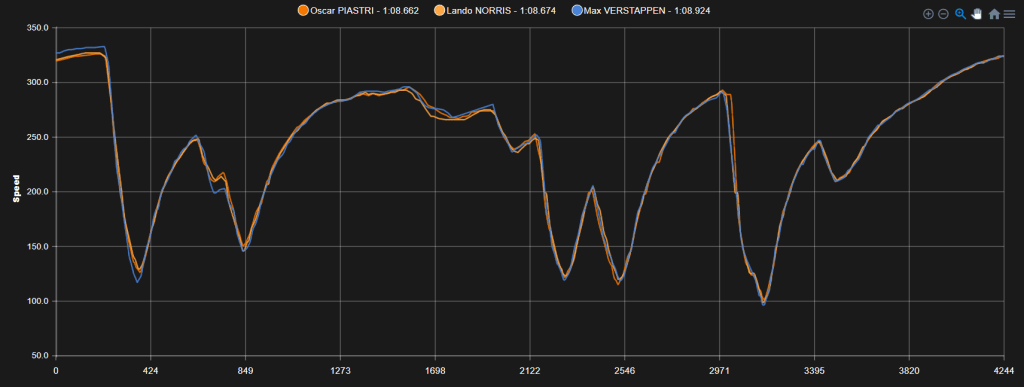Click the 300.0 y-axis label
Image resolution: width=1024 pixels, height=387 pixels.
[37, 83]
